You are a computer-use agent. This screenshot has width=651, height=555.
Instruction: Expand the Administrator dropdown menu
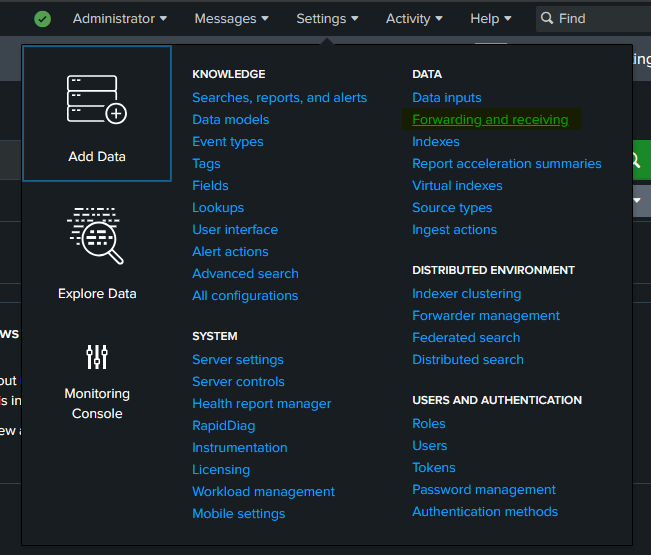pos(120,19)
